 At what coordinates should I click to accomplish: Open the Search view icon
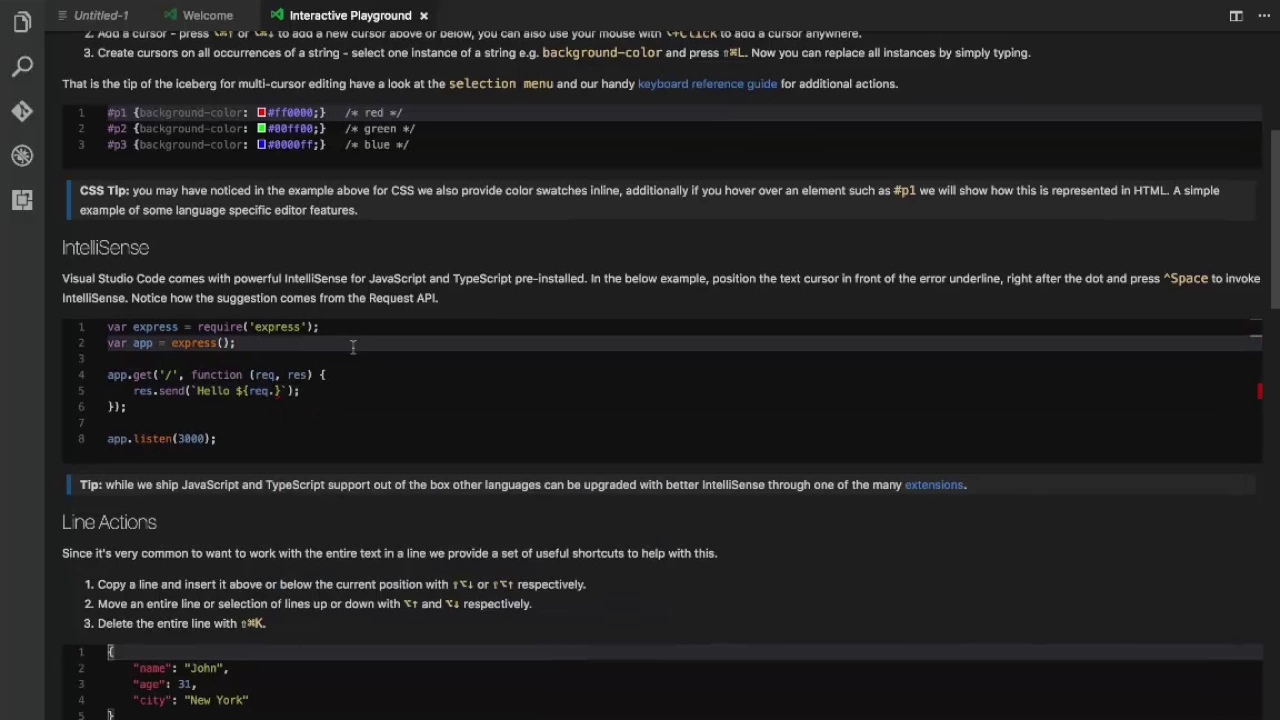coord(22,67)
